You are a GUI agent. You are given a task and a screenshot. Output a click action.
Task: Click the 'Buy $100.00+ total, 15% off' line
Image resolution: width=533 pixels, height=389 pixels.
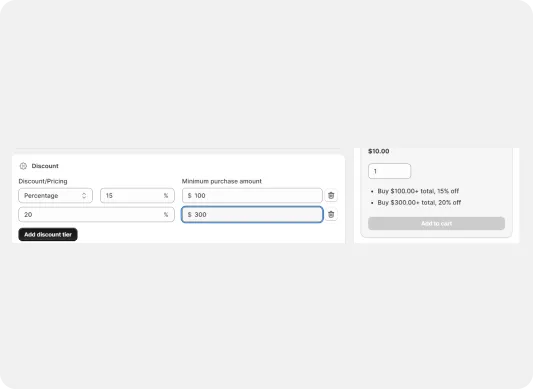pyautogui.click(x=418, y=191)
